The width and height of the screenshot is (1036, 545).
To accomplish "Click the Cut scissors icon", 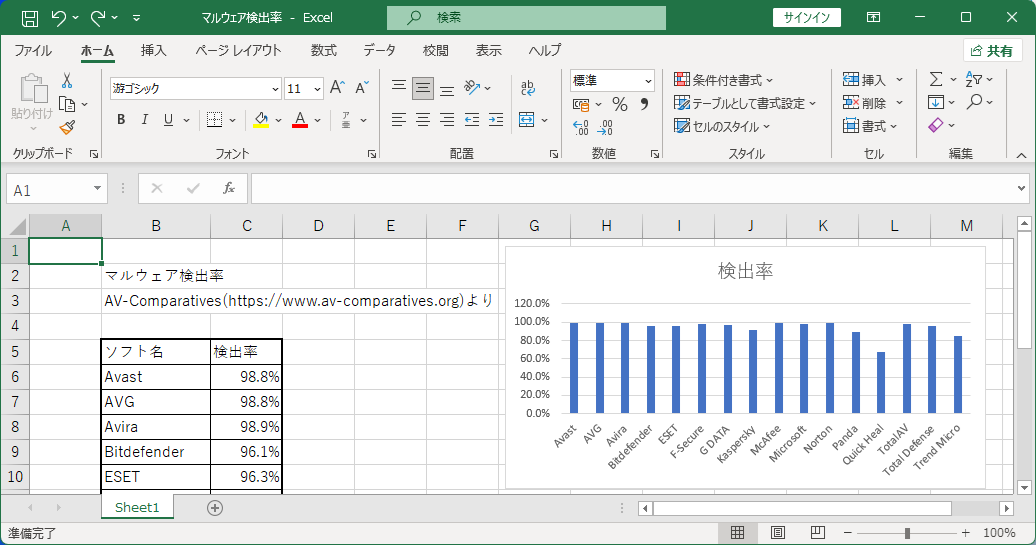I will (67, 81).
